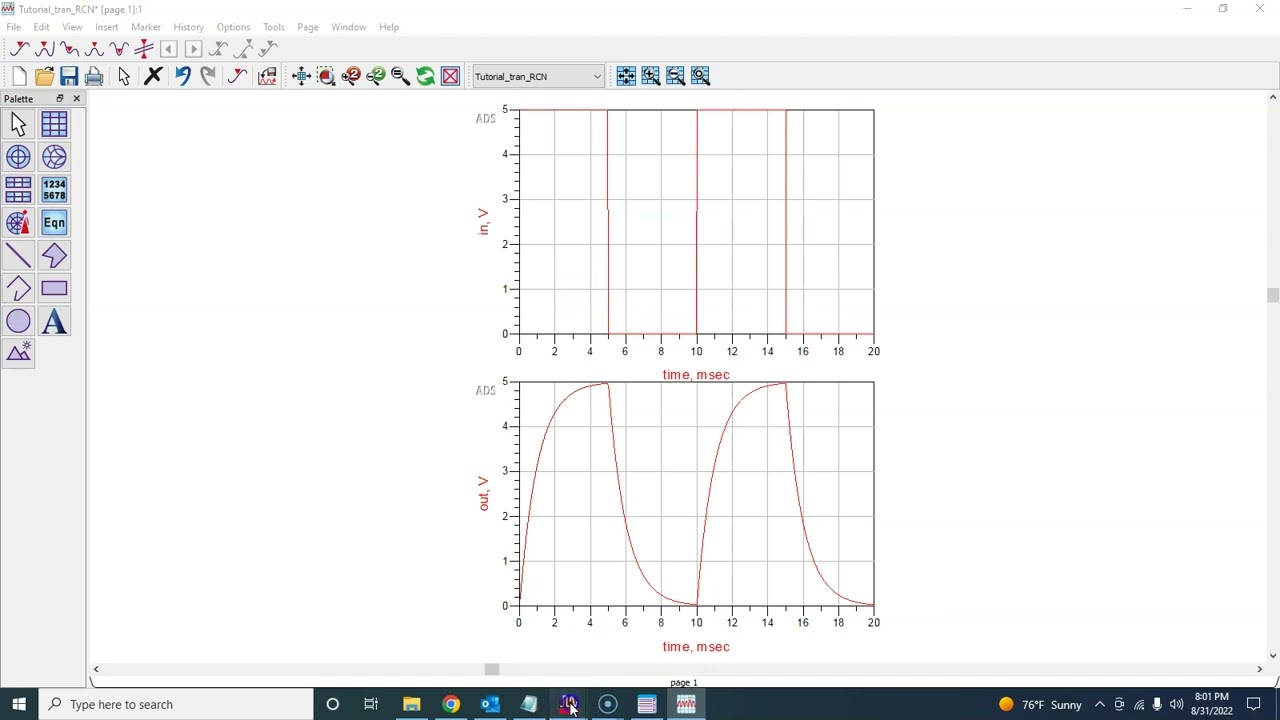Viewport: 1280px width, 720px height.
Task: Open the Tools menu
Action: click(273, 27)
